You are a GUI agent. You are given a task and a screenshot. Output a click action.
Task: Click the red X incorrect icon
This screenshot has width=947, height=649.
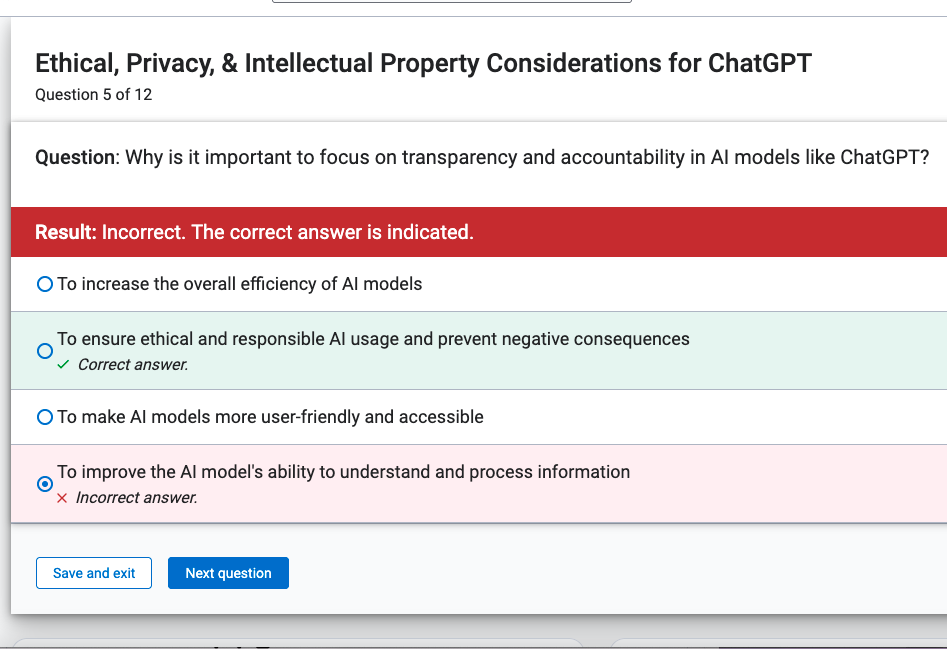(62, 498)
